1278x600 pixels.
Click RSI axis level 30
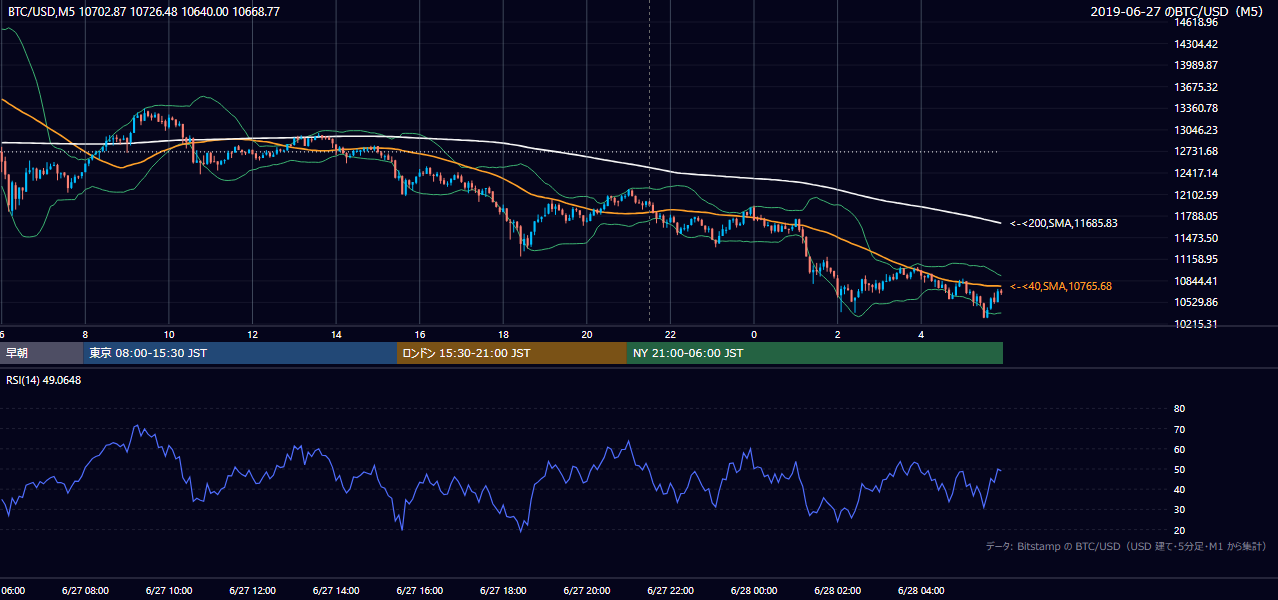tap(1180, 510)
